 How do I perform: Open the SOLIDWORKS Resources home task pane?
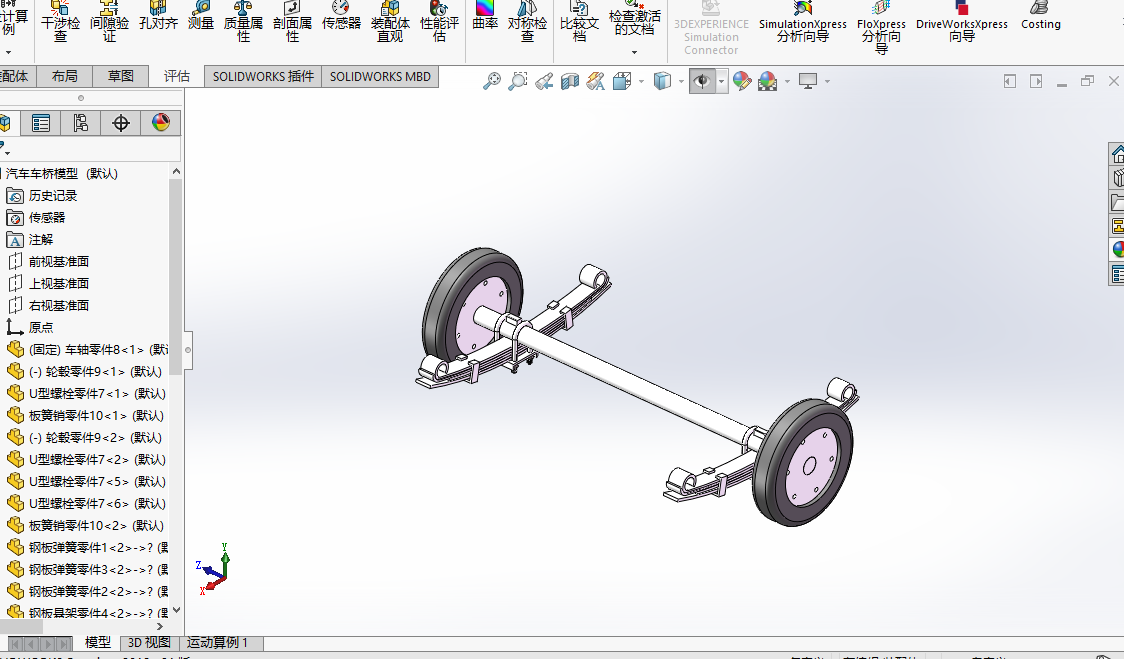pyautogui.click(x=1117, y=153)
